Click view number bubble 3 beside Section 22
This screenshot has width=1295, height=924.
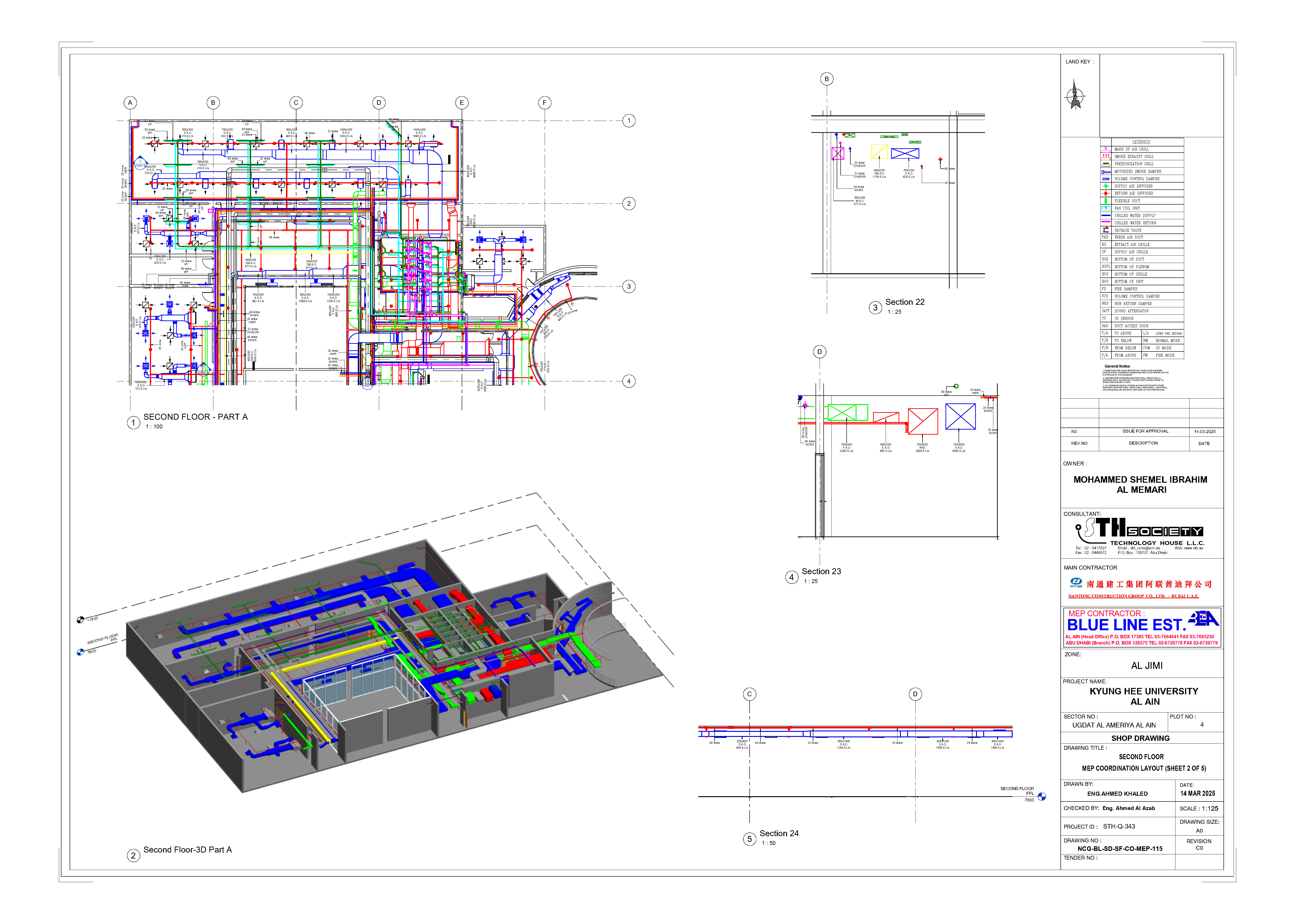(875, 308)
